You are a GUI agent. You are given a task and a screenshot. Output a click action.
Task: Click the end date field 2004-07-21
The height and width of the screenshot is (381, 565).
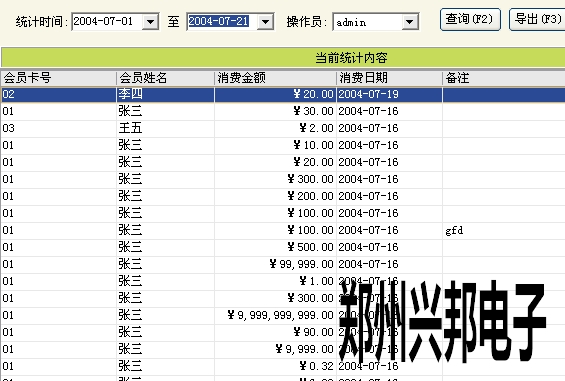[222, 22]
